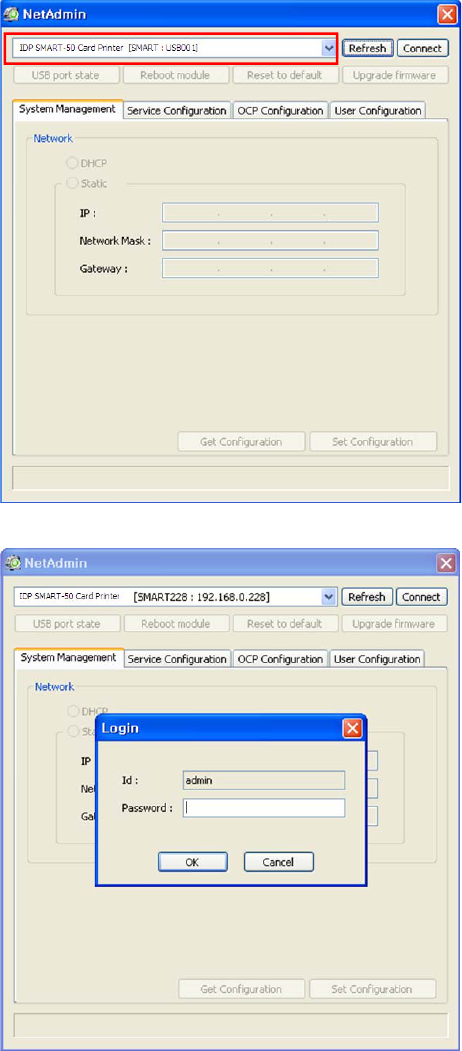Click Refresh button in lower window
The image size is (462, 1051).
click(x=367, y=597)
